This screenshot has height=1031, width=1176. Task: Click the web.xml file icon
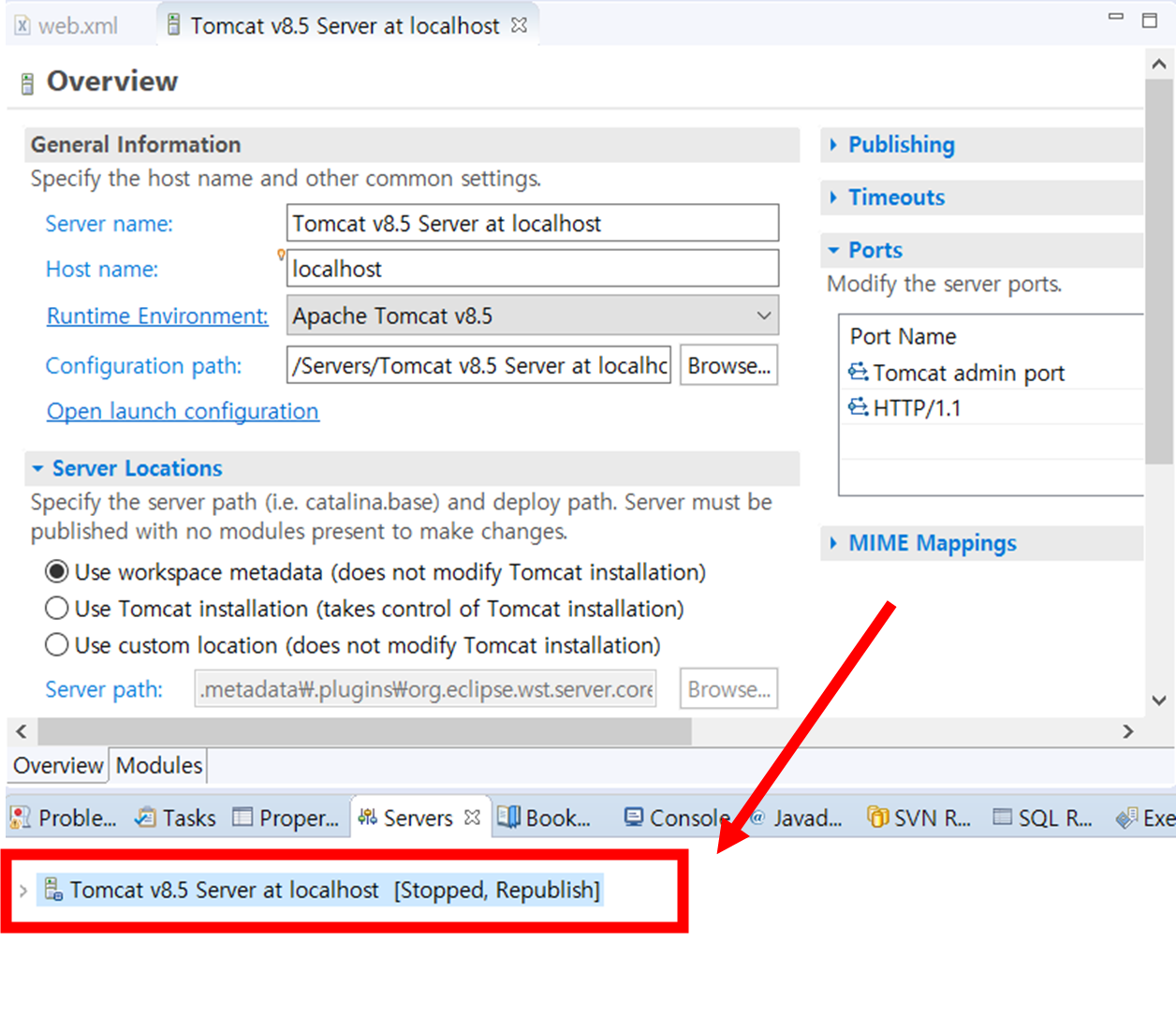tap(22, 26)
